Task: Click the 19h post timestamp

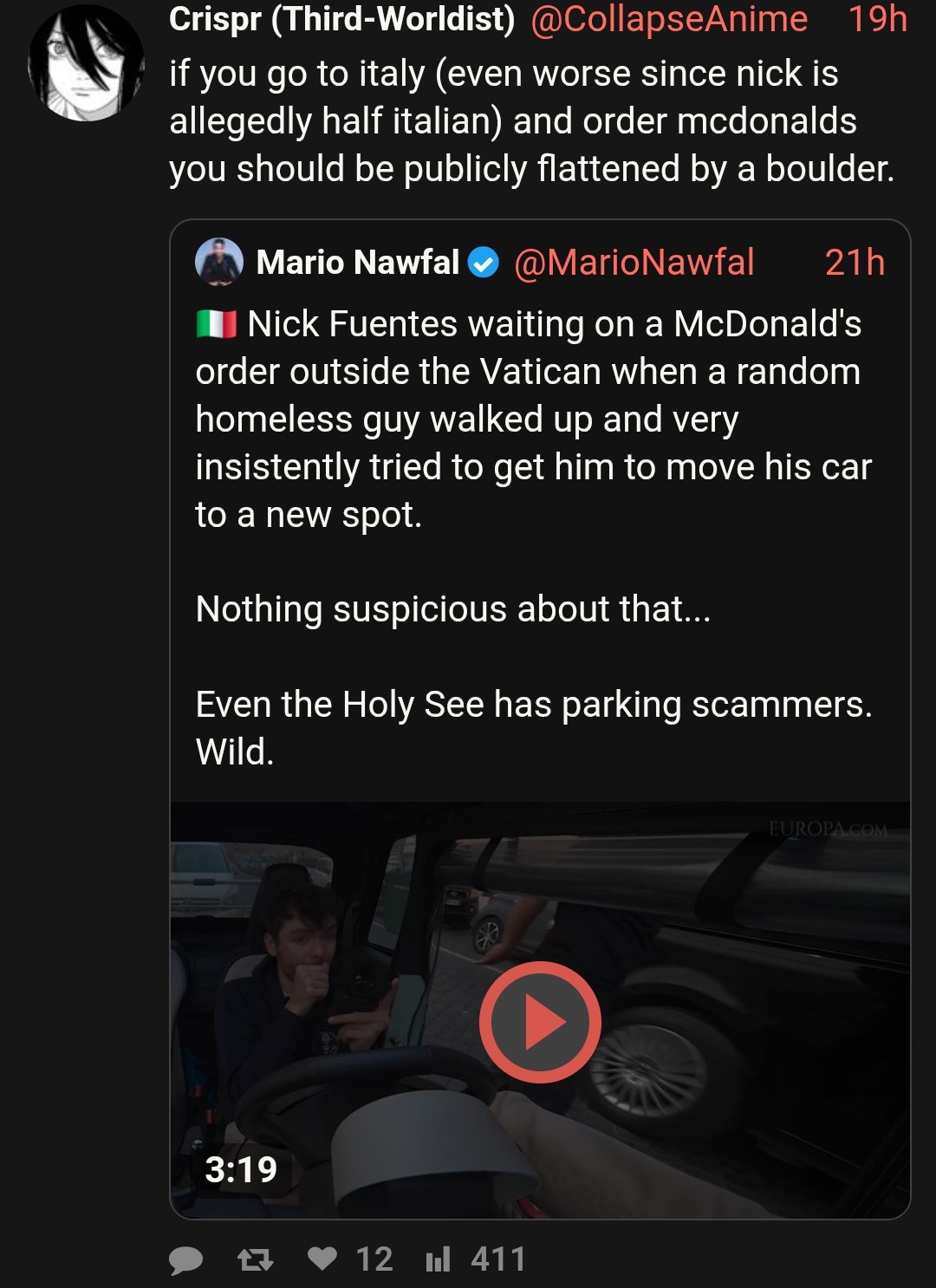Action: click(x=877, y=19)
